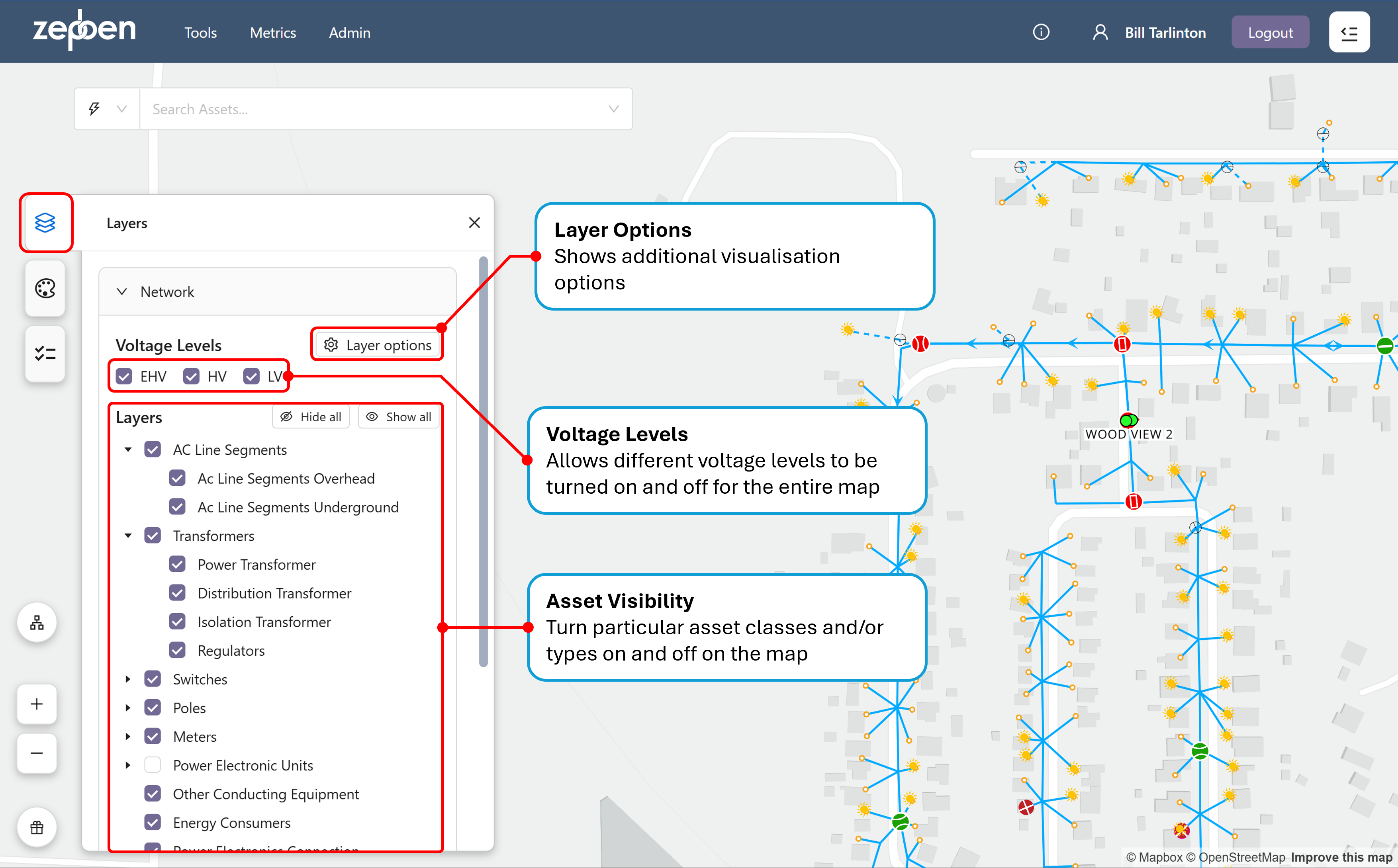This screenshot has width=1398, height=868.
Task: Click the user profile icon
Action: [x=1100, y=32]
